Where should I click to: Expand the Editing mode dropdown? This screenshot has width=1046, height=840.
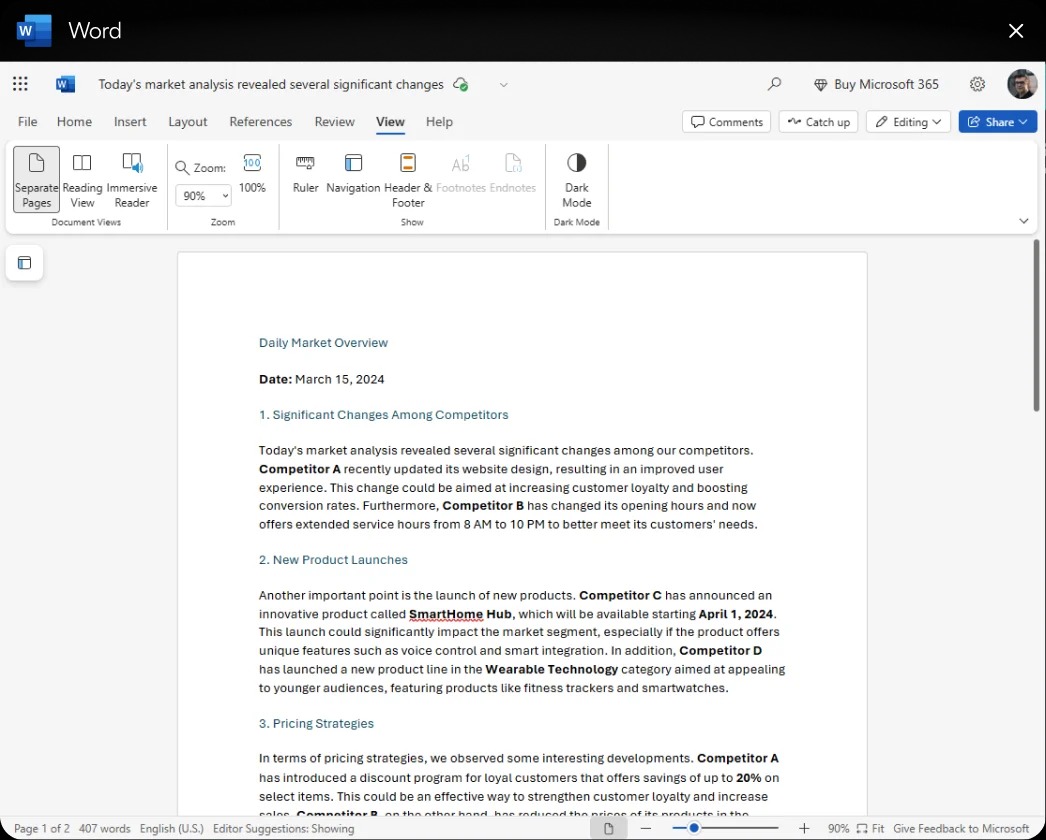click(908, 121)
